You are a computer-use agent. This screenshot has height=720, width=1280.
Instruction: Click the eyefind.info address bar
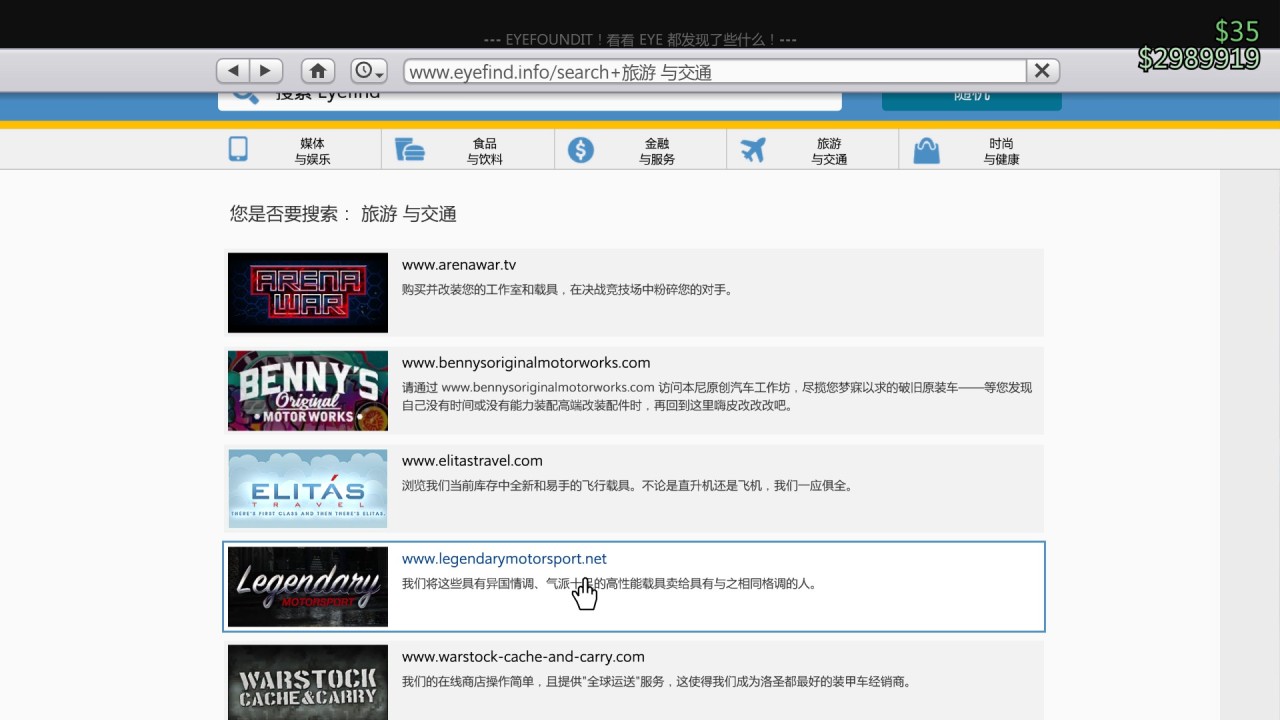(x=715, y=71)
